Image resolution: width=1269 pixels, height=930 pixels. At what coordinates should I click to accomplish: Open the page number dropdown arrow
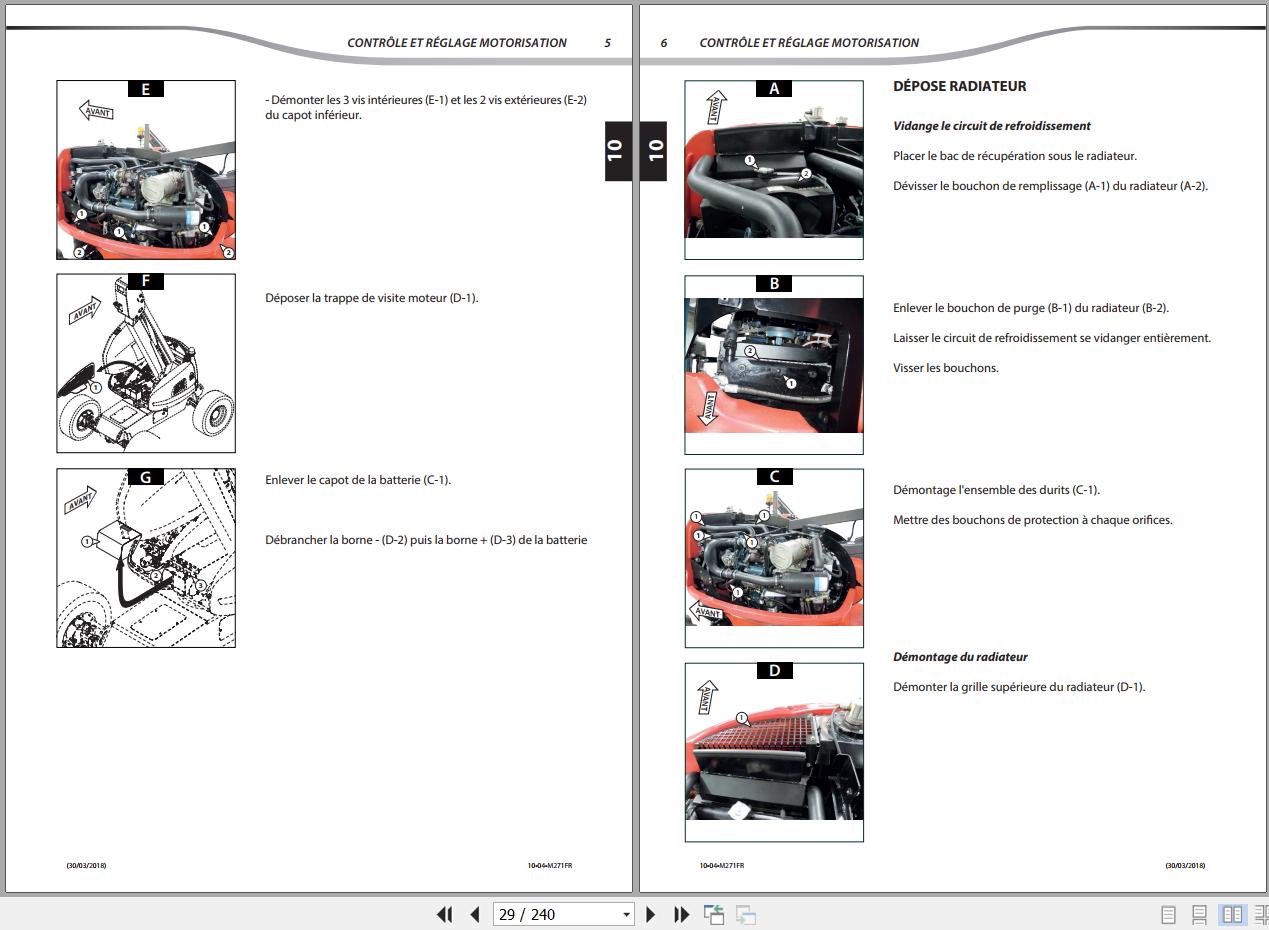point(627,914)
